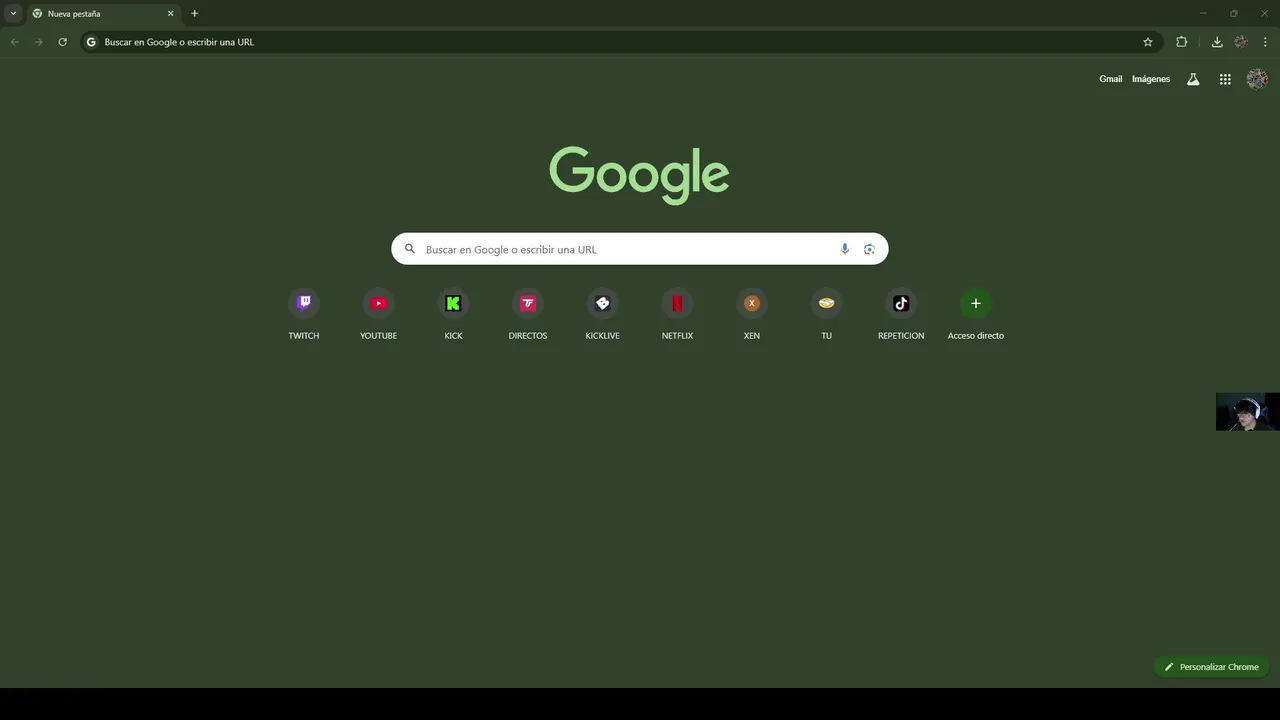Open the Chrome profile icon in toolbar
Image resolution: width=1280 pixels, height=720 pixels.
[x=1241, y=42]
